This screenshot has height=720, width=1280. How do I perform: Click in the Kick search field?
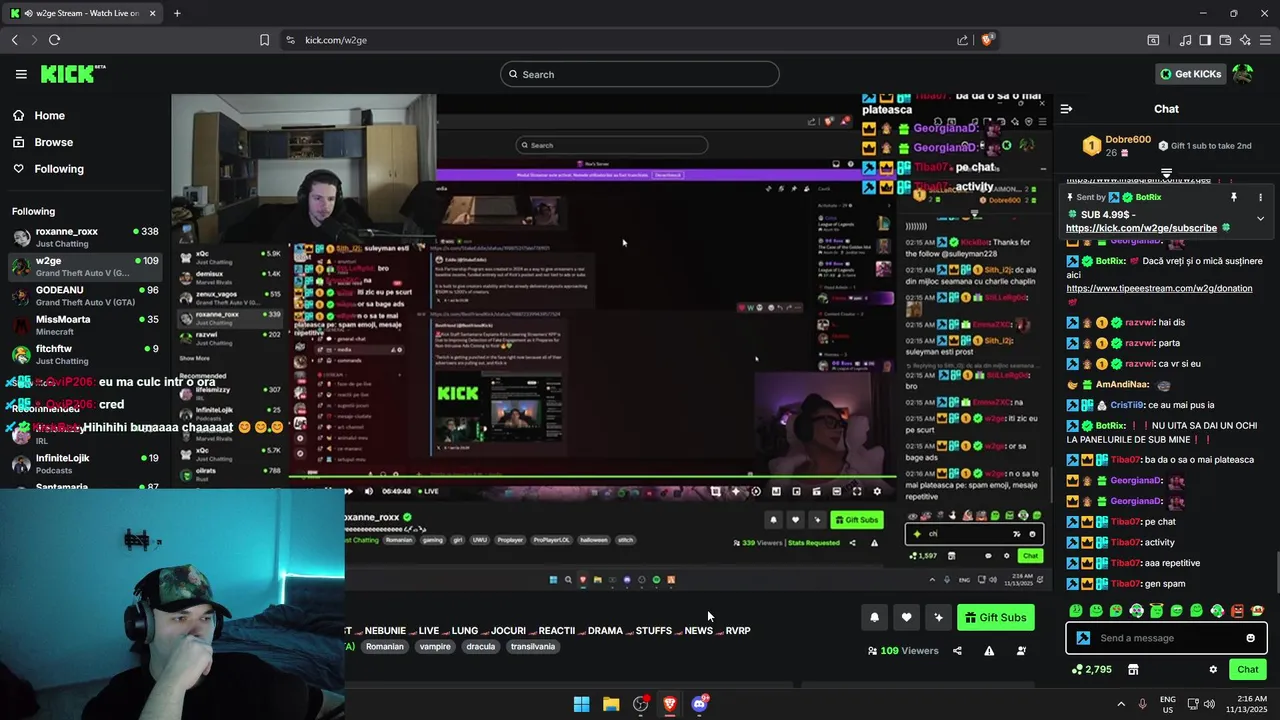(640, 74)
